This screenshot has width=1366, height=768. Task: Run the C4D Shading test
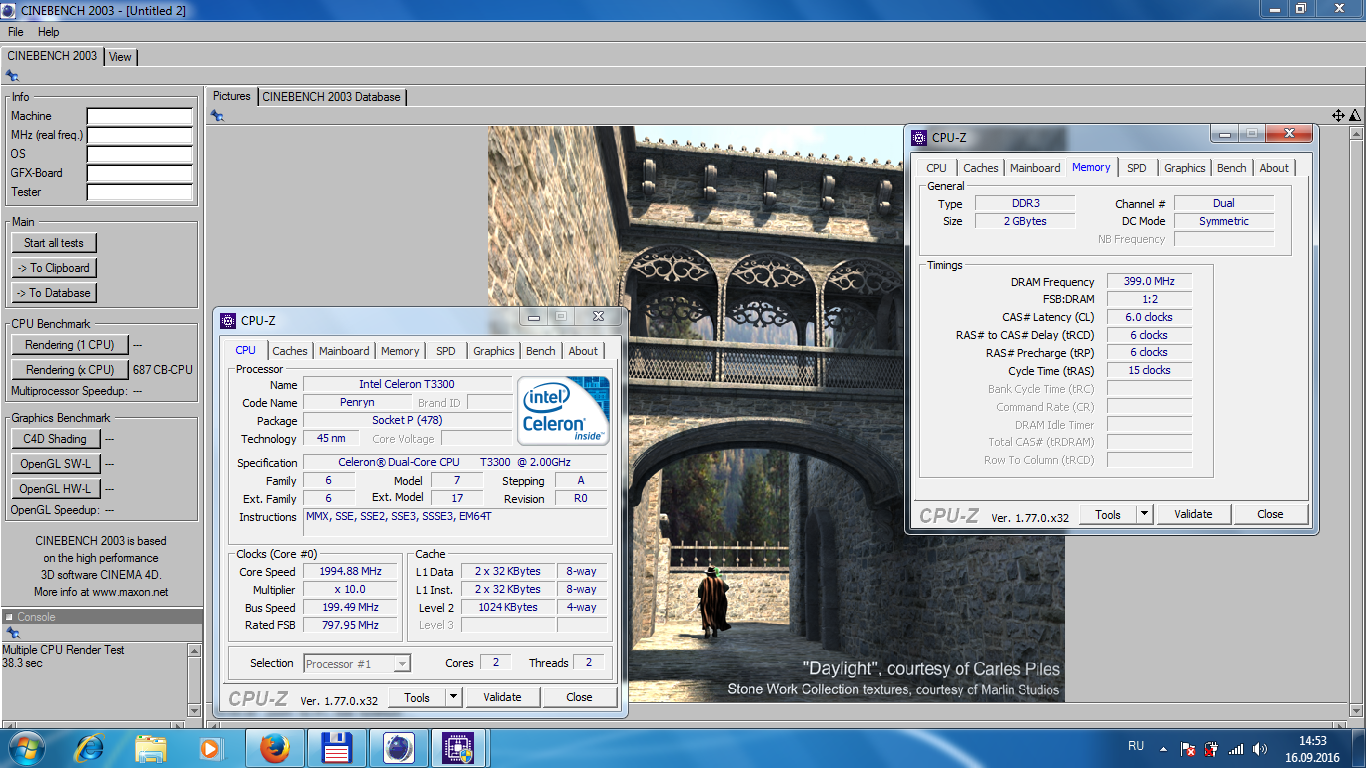click(55, 439)
